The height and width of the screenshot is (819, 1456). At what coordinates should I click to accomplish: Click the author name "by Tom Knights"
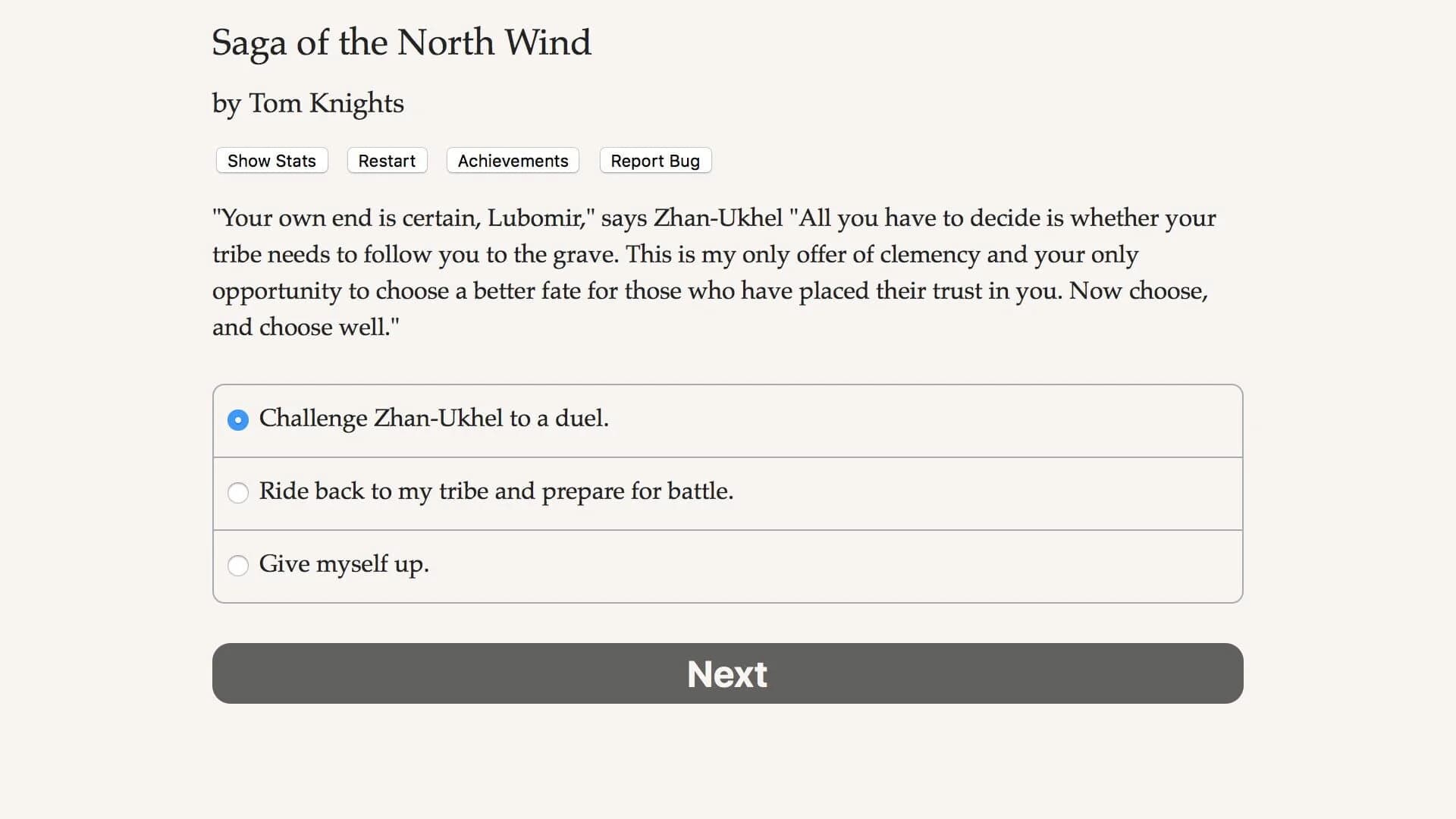pyautogui.click(x=307, y=103)
